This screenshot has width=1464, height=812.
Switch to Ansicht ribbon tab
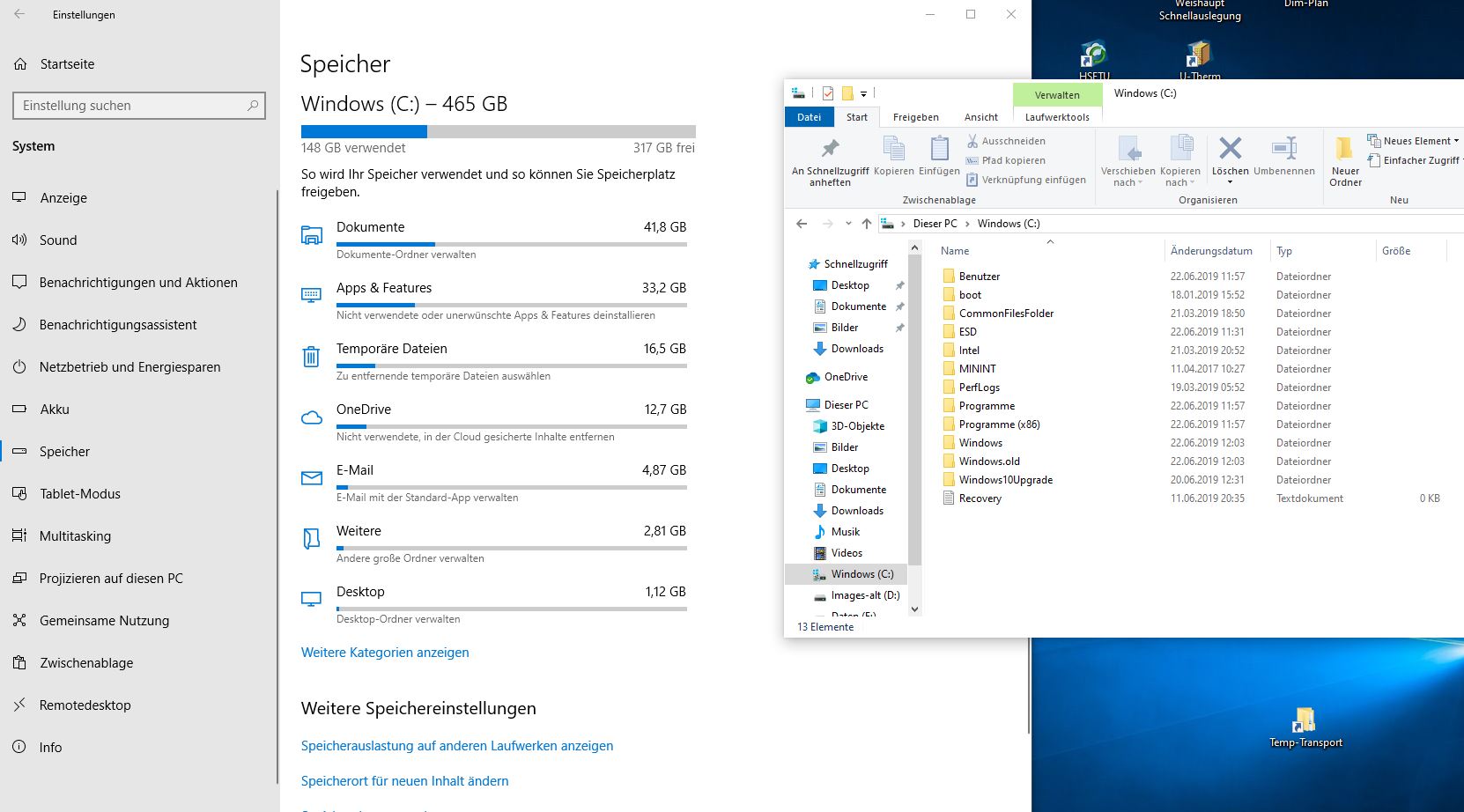[981, 117]
